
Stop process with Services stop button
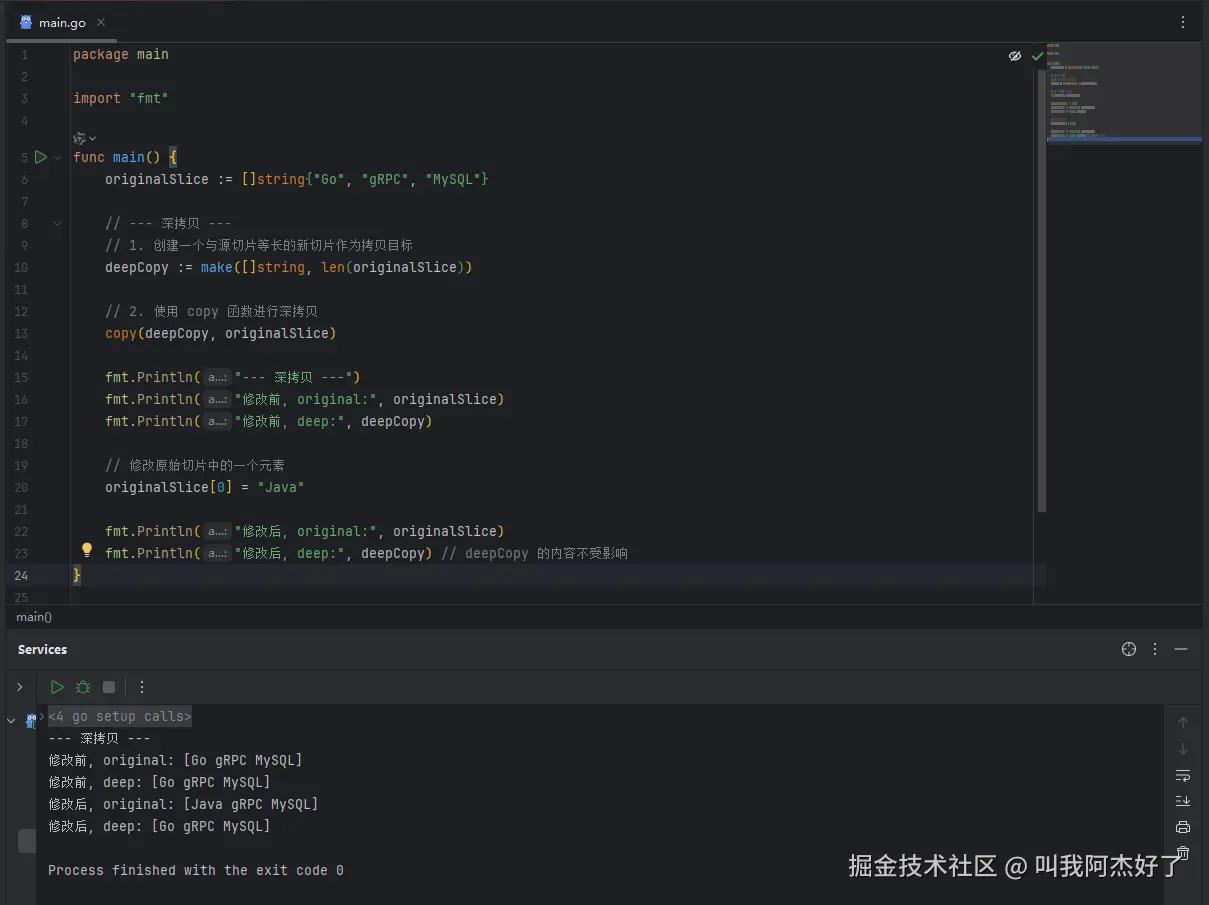[x=109, y=687]
